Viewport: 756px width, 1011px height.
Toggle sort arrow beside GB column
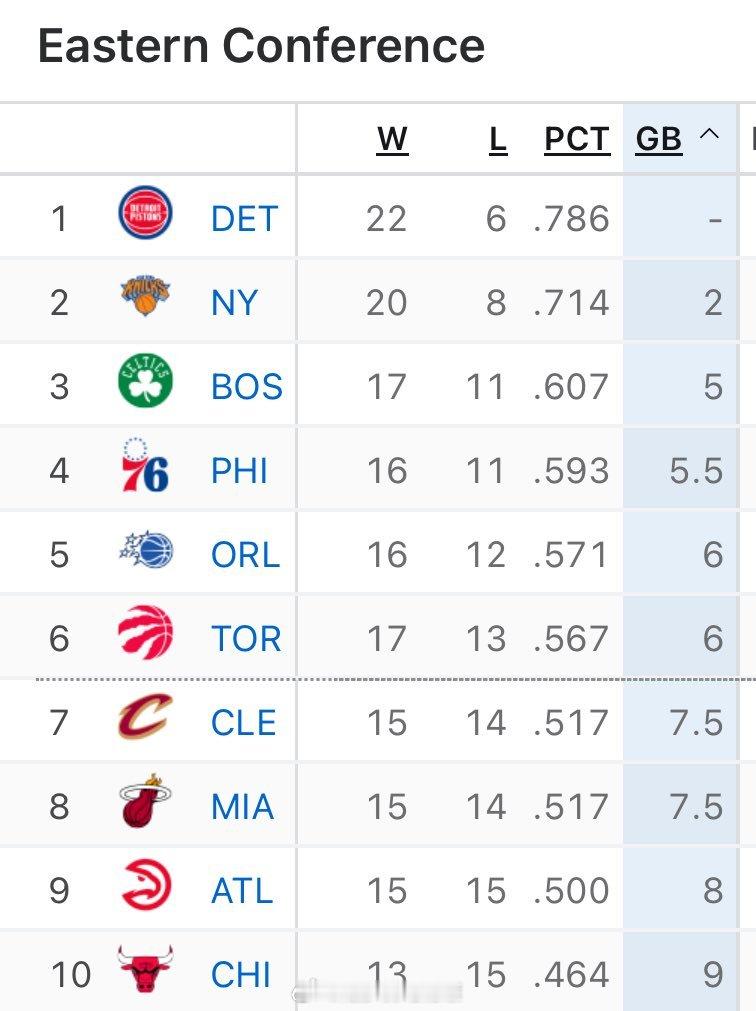point(709,135)
